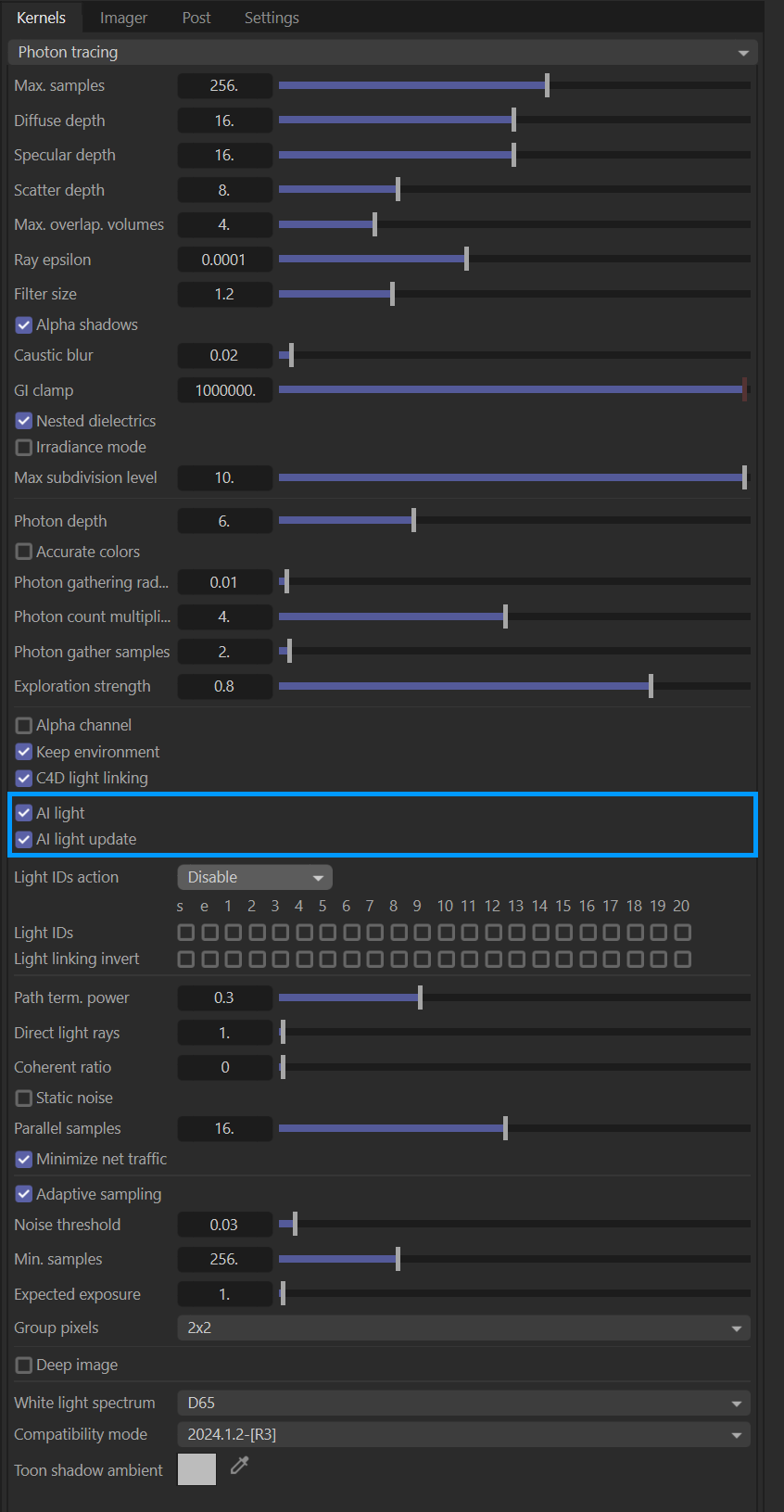This screenshot has width=784, height=1512.
Task: Toggle the AI light update checkbox
Action: [24, 840]
